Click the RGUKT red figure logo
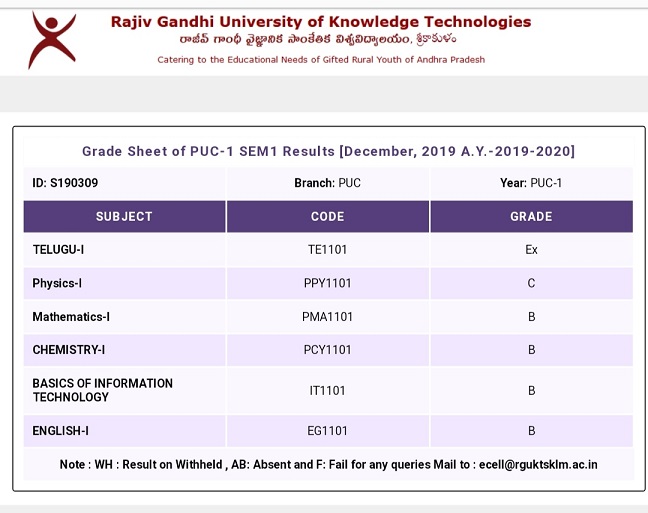648x513 pixels. pos(52,40)
